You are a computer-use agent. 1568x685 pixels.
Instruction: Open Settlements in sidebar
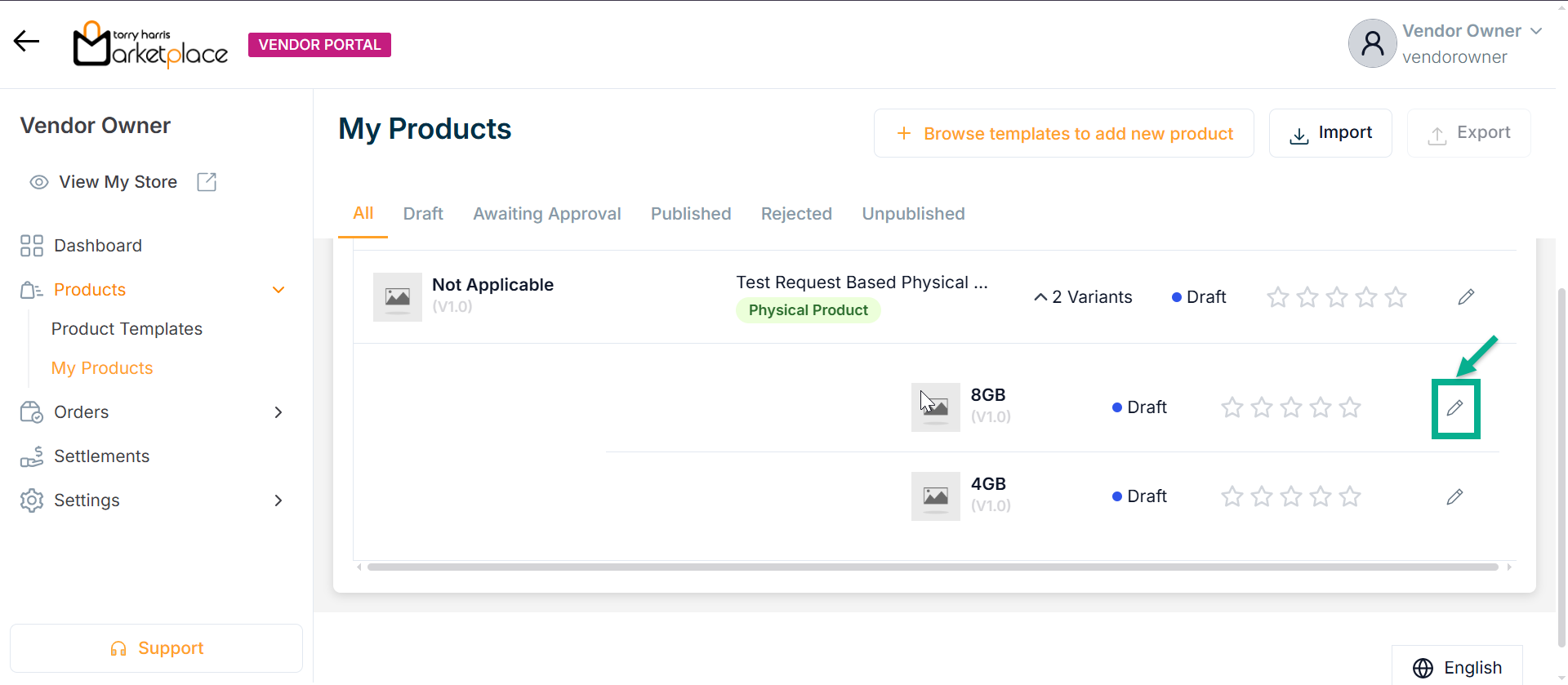click(x=101, y=456)
